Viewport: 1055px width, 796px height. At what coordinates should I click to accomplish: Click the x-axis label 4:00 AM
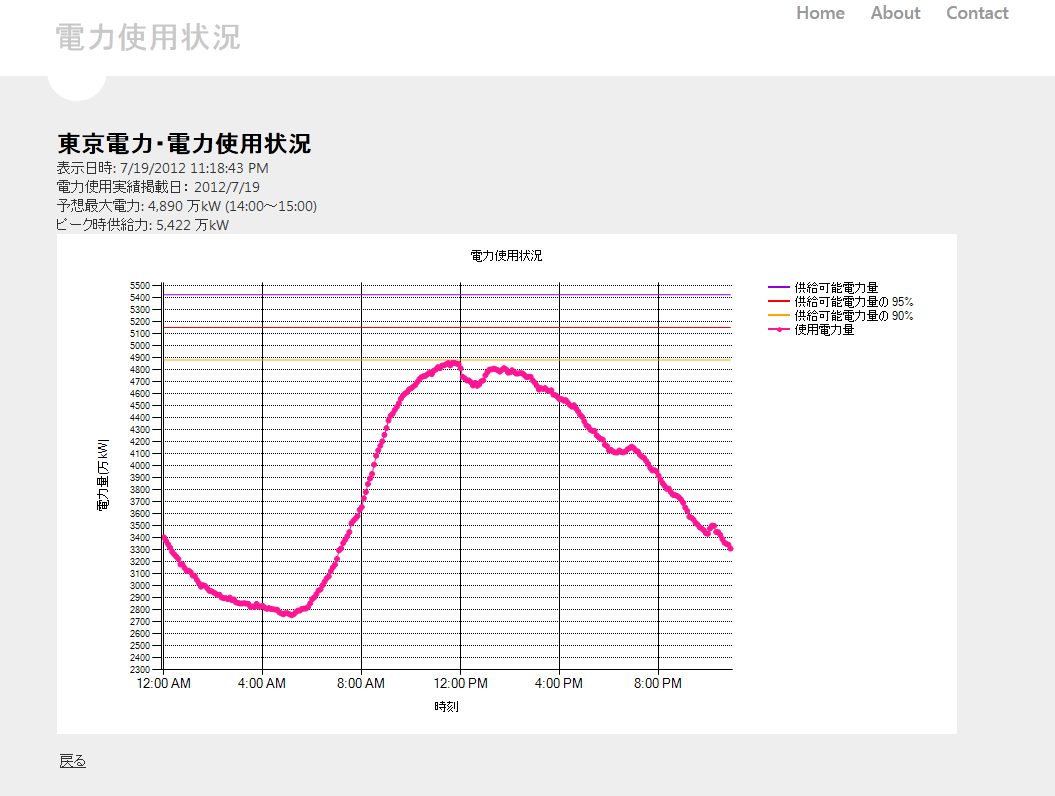click(262, 684)
